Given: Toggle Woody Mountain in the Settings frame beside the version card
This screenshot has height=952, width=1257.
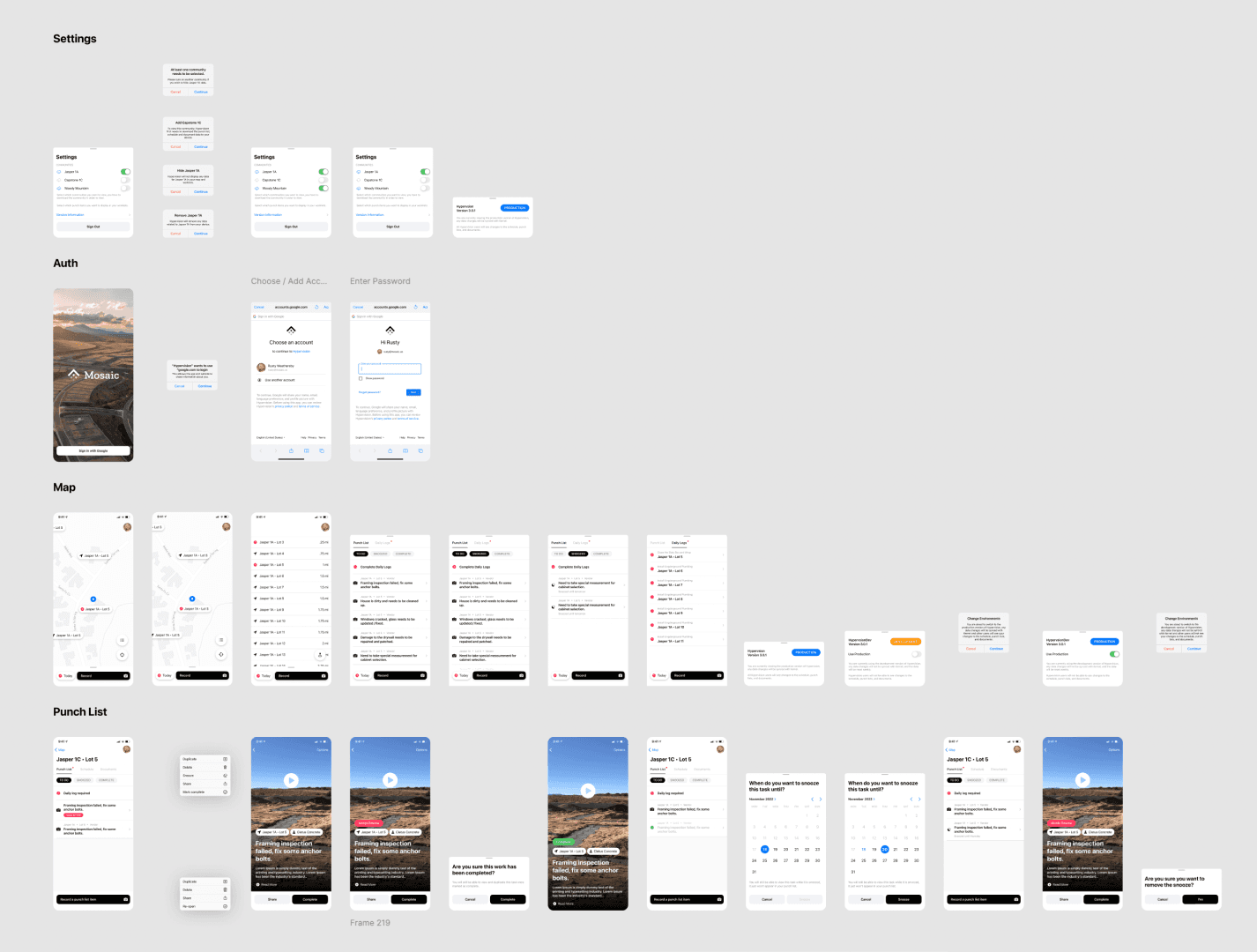Looking at the screenshot, I should (425, 188).
